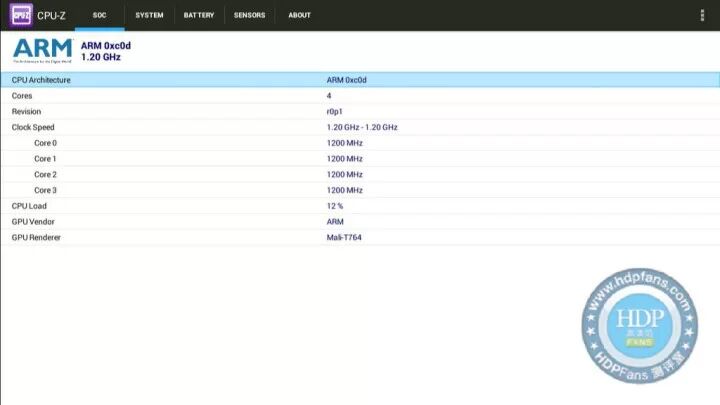
Task: Open the BATTERY tab
Action: pyautogui.click(x=199, y=15)
